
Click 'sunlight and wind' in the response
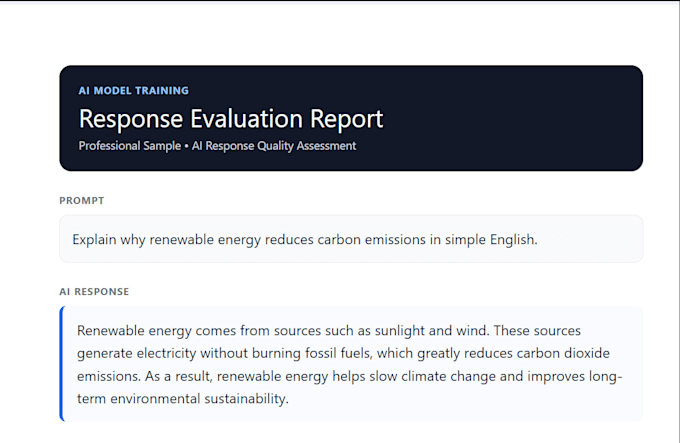(432, 331)
